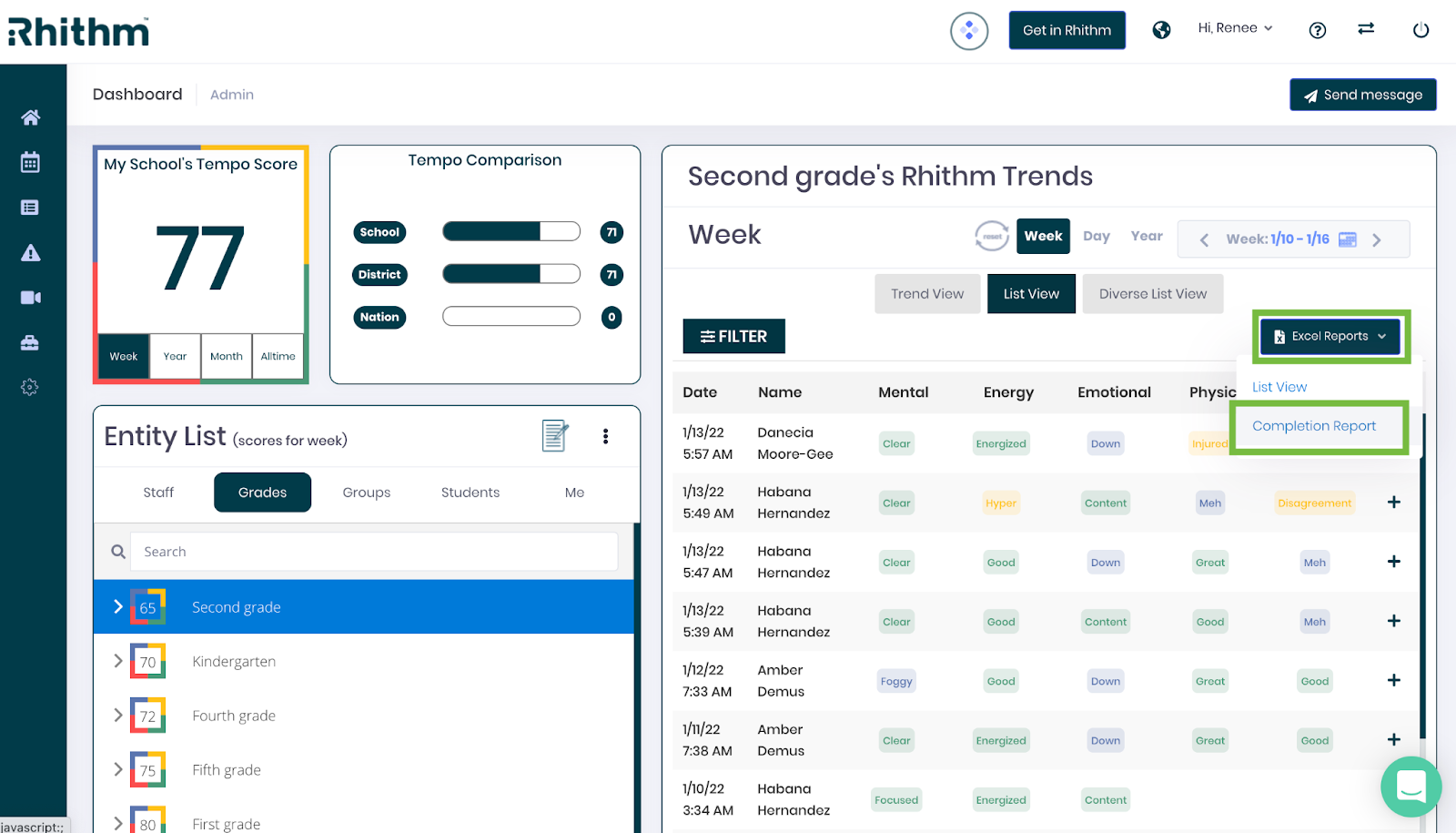Viewport: 1456px width, 833px height.
Task: Open the FILTER button
Action: click(x=733, y=336)
